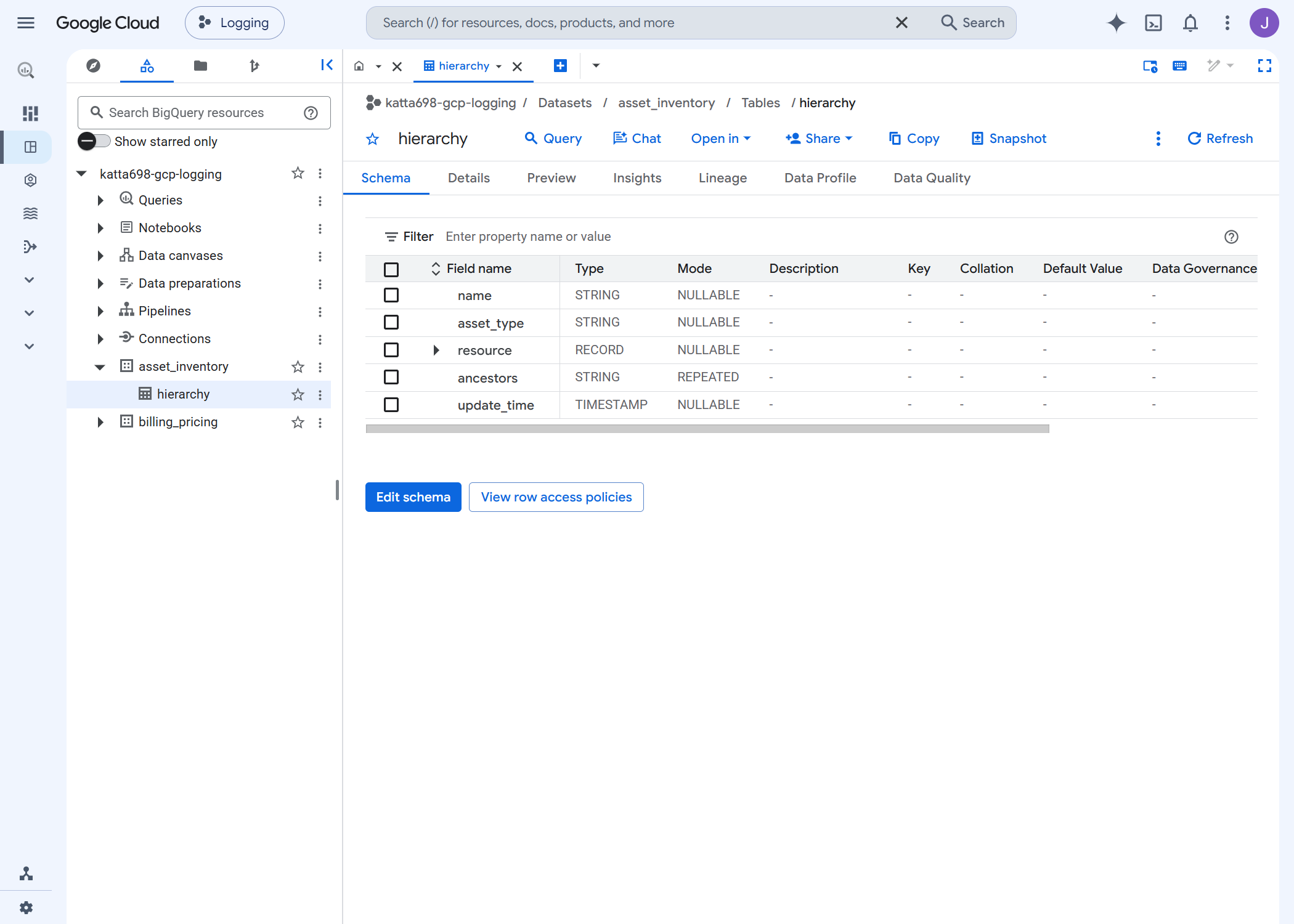Open the Open in dropdown
Image resolution: width=1294 pixels, height=924 pixels.
[x=721, y=139]
